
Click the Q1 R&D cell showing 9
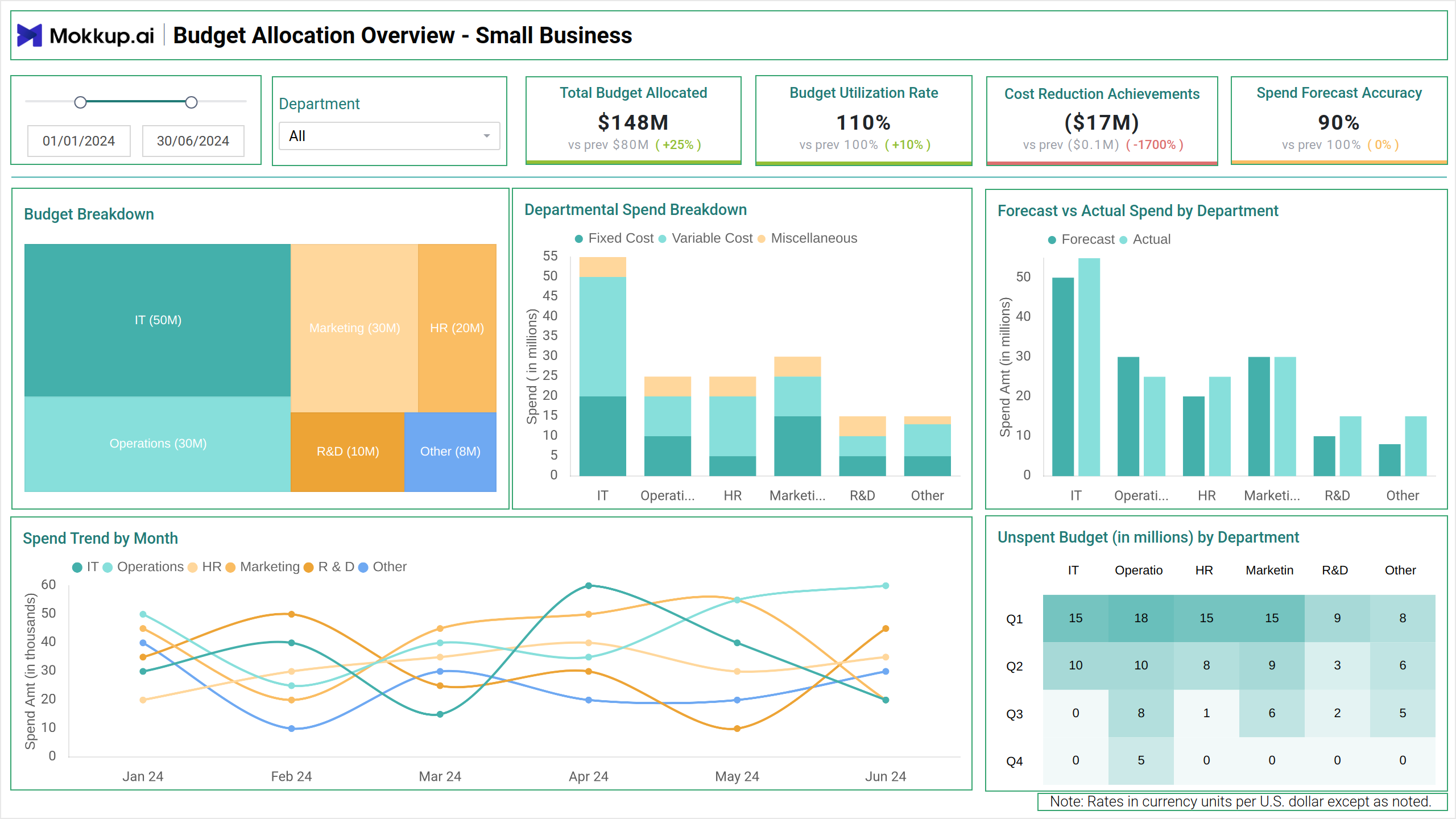(x=1337, y=618)
